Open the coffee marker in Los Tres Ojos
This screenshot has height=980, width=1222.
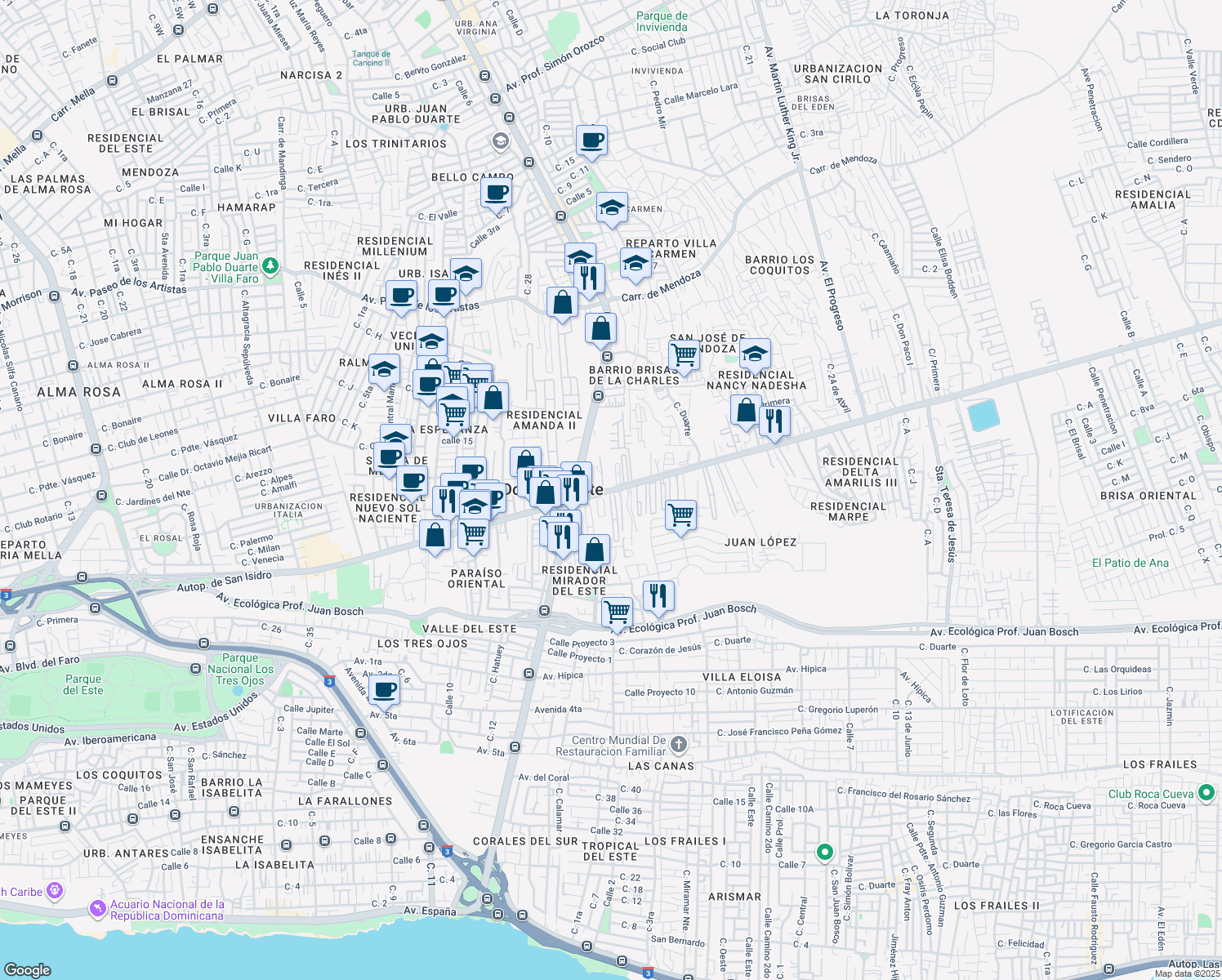click(x=384, y=690)
